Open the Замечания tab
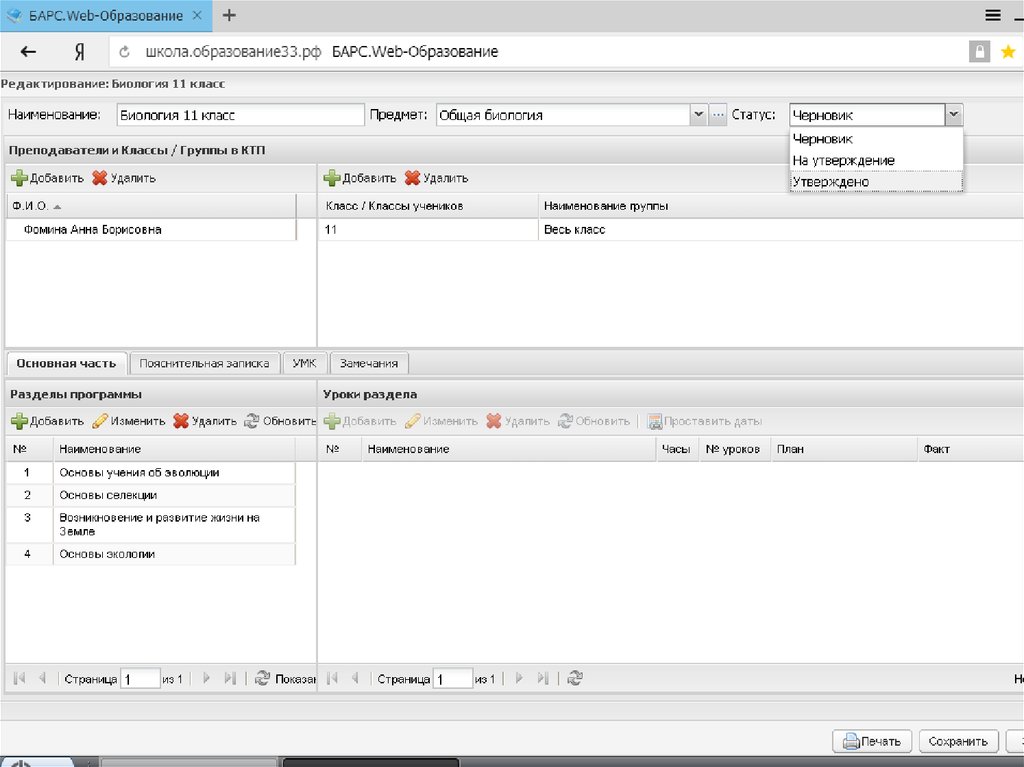Screen dimensions: 1024x767 tap(368, 364)
